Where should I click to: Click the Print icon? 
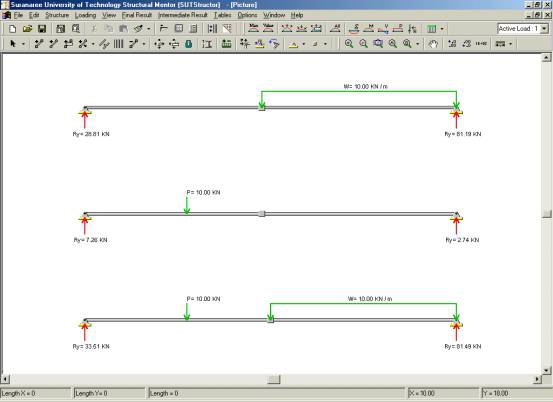click(x=61, y=29)
